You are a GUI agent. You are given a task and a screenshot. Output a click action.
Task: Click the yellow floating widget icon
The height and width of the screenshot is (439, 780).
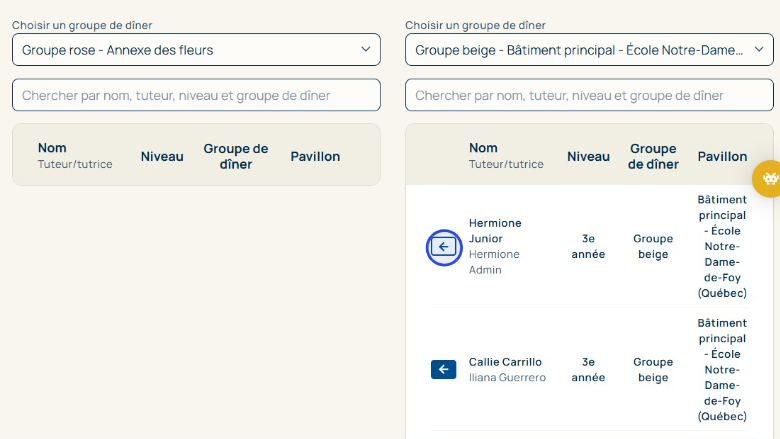tap(768, 179)
